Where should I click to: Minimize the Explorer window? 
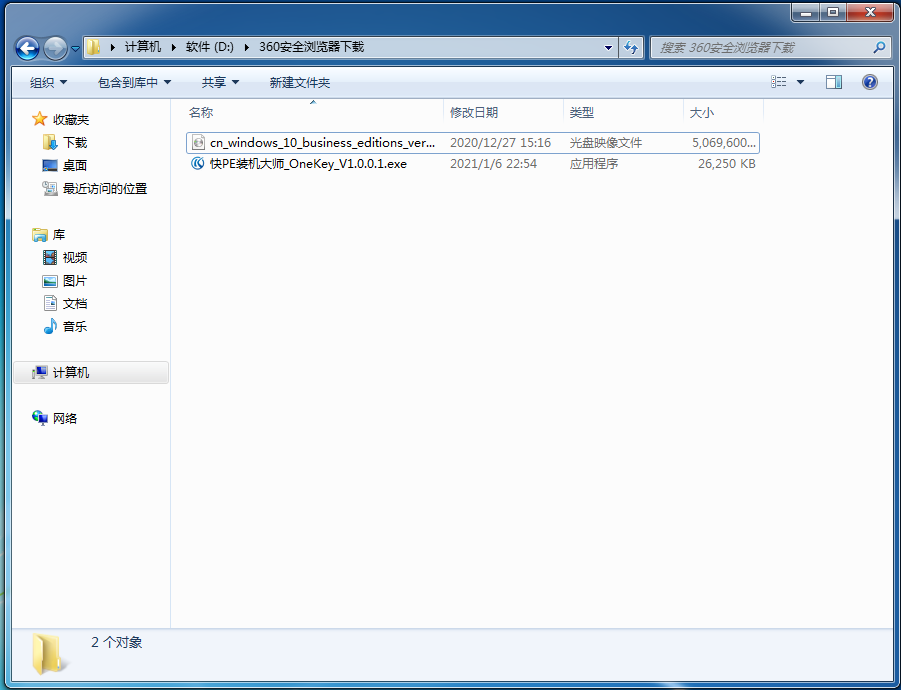pyautogui.click(x=806, y=12)
